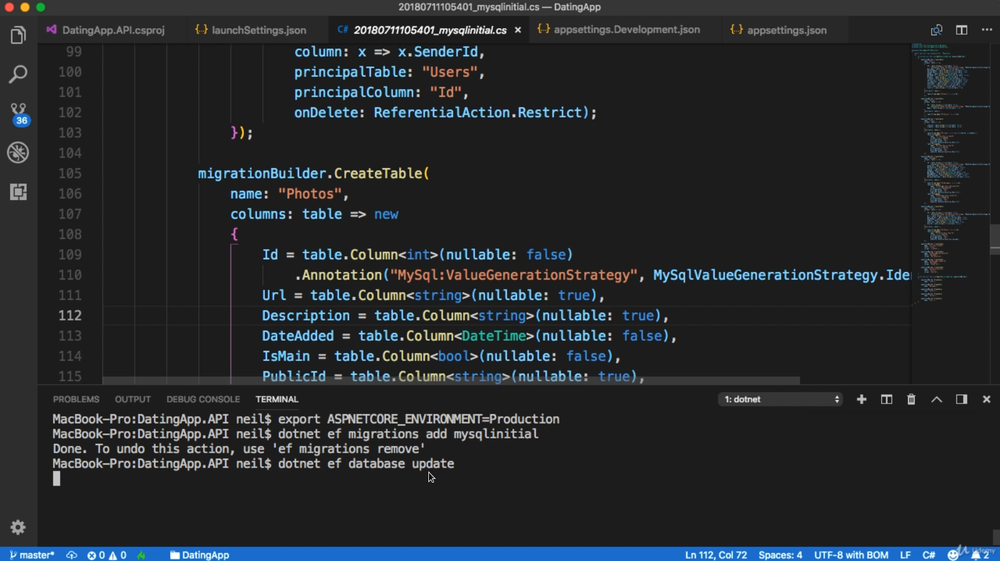The height and width of the screenshot is (561, 1000).
Task: Click the "Photos" string on line 106
Action: tap(310, 194)
